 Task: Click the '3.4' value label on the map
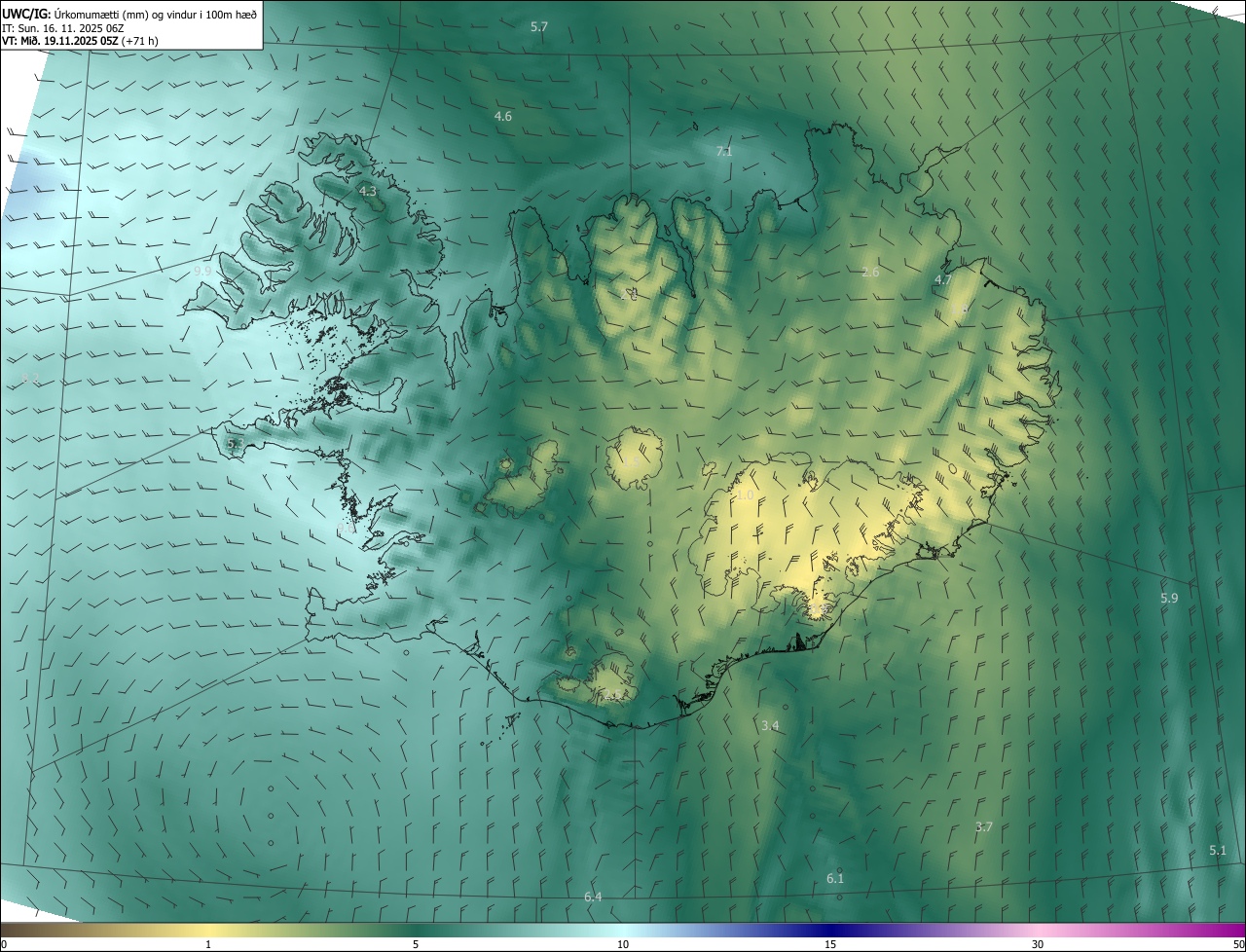(770, 726)
